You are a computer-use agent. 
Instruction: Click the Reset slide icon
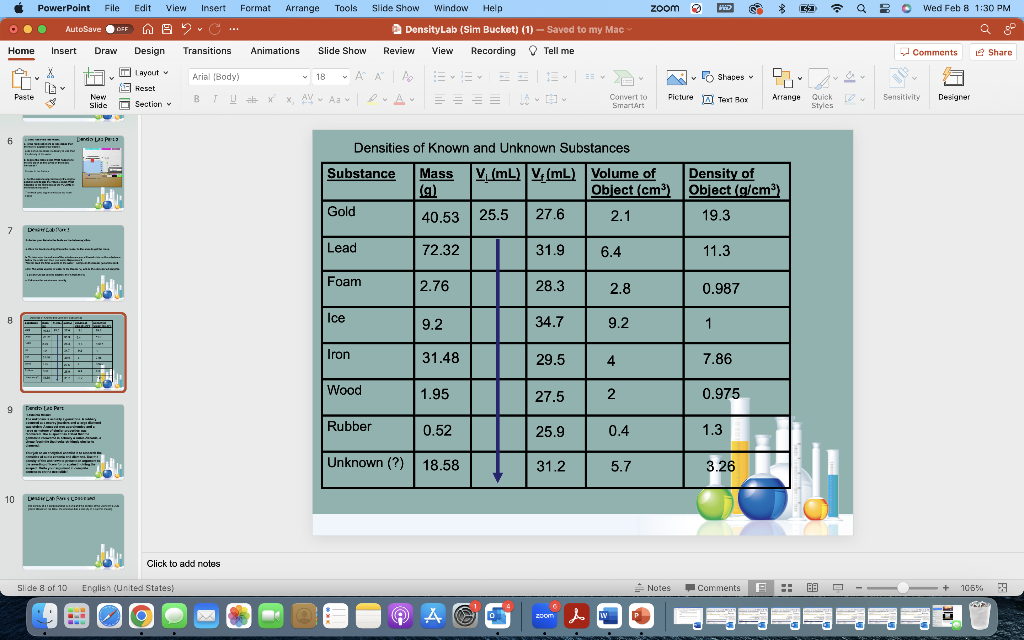click(125, 88)
